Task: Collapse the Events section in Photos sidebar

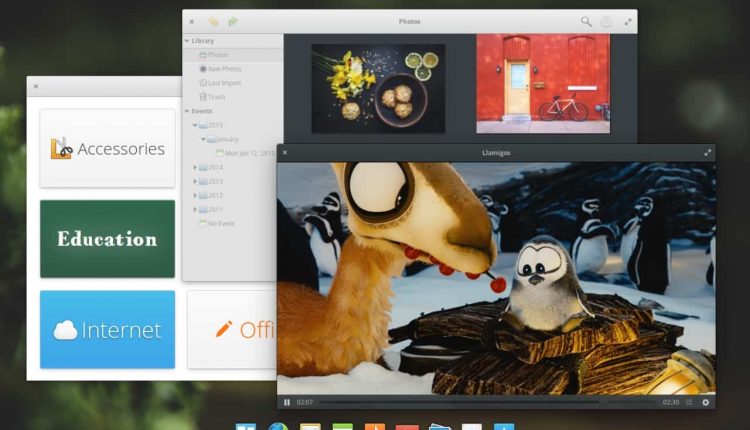Action: pyautogui.click(x=187, y=111)
